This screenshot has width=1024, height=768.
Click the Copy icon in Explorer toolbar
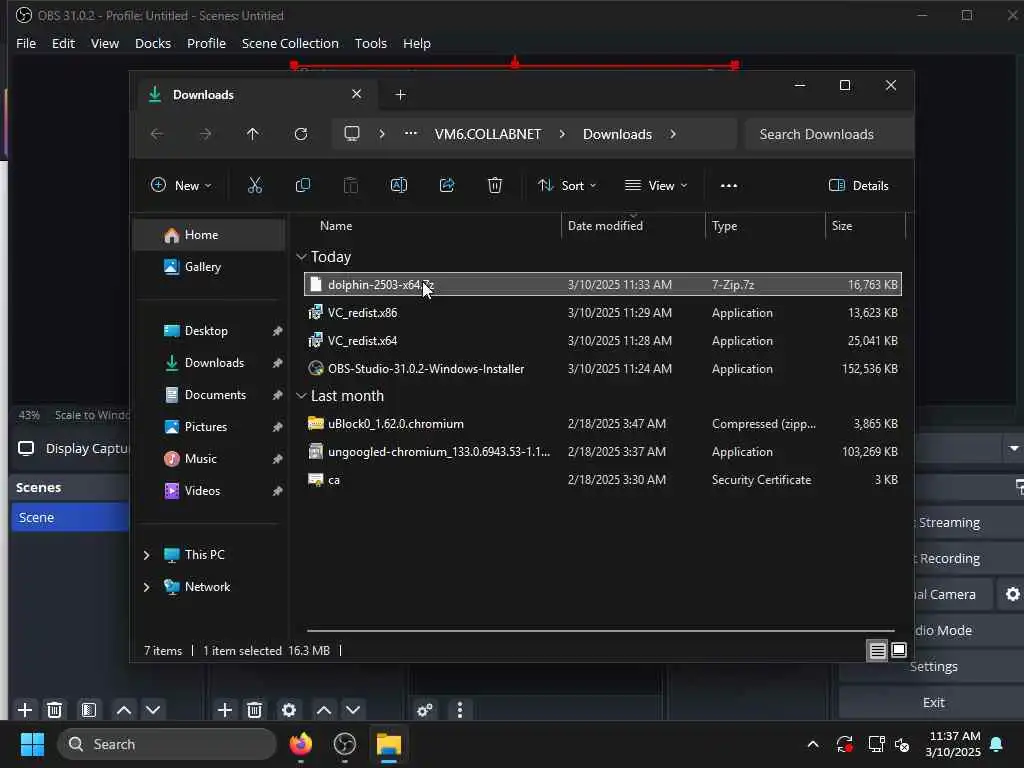pyautogui.click(x=303, y=185)
